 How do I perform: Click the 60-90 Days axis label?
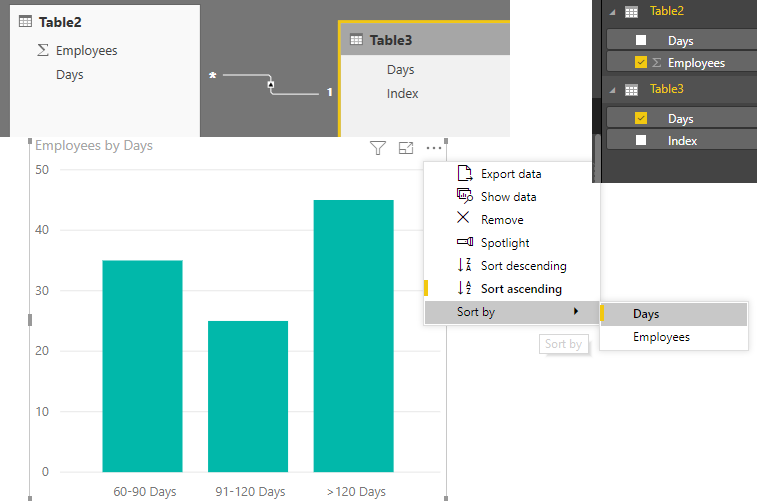pyautogui.click(x=145, y=492)
